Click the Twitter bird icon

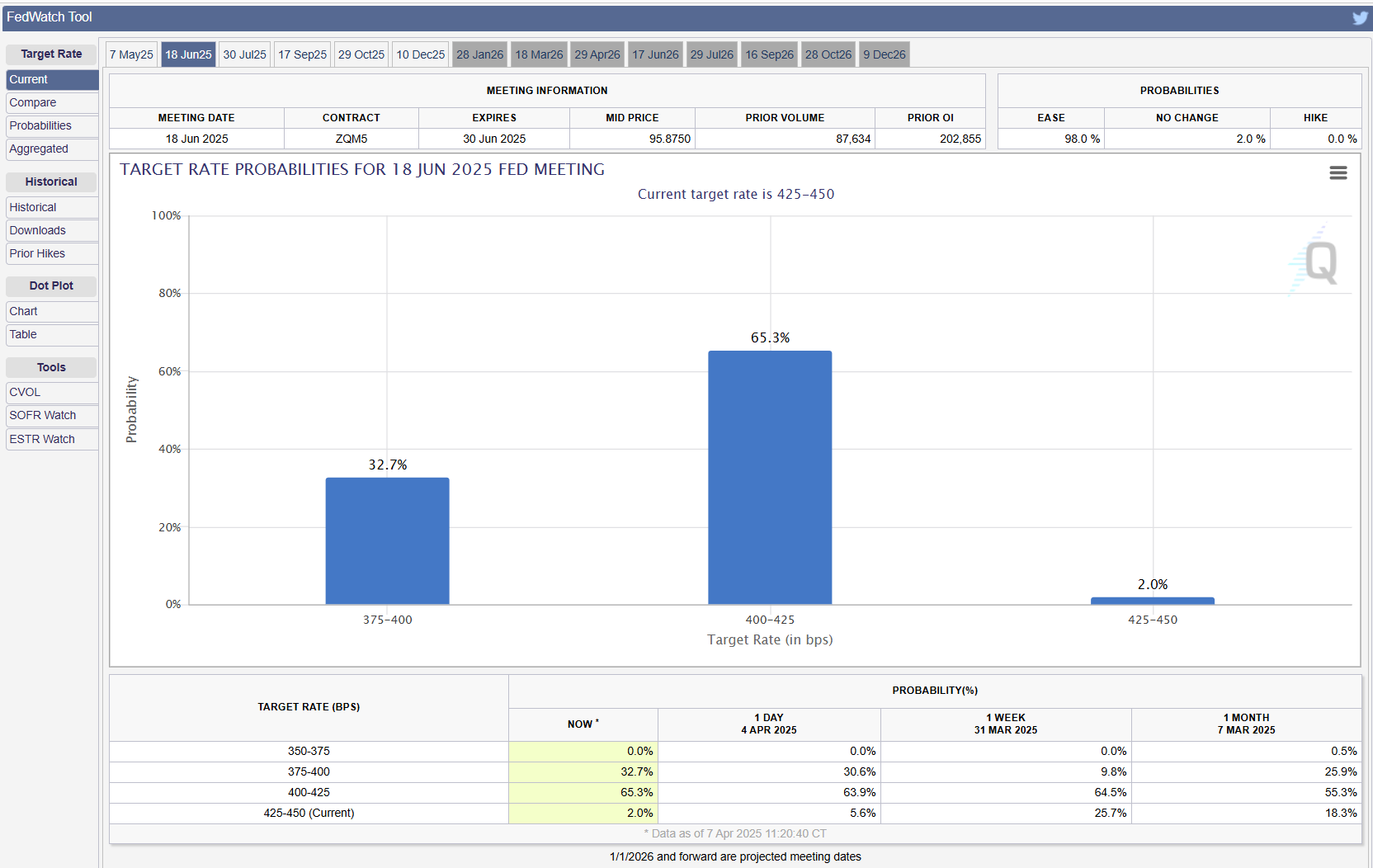coord(1360,17)
